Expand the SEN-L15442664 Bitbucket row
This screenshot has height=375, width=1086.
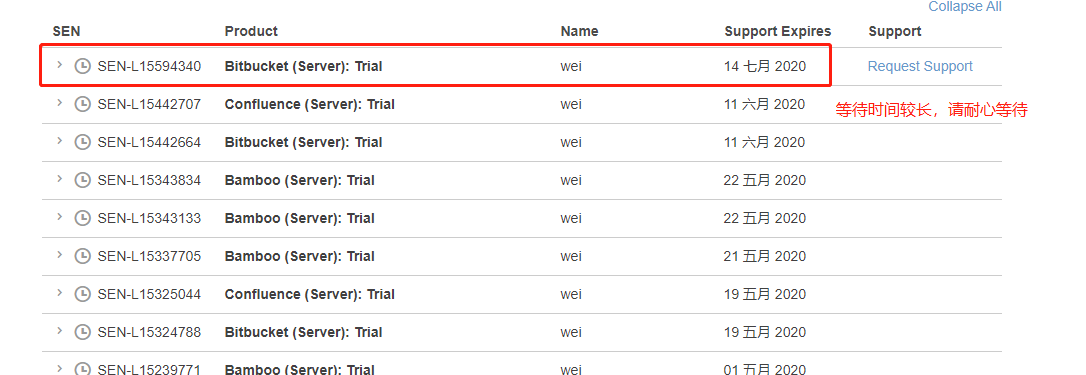pyautogui.click(x=60, y=141)
